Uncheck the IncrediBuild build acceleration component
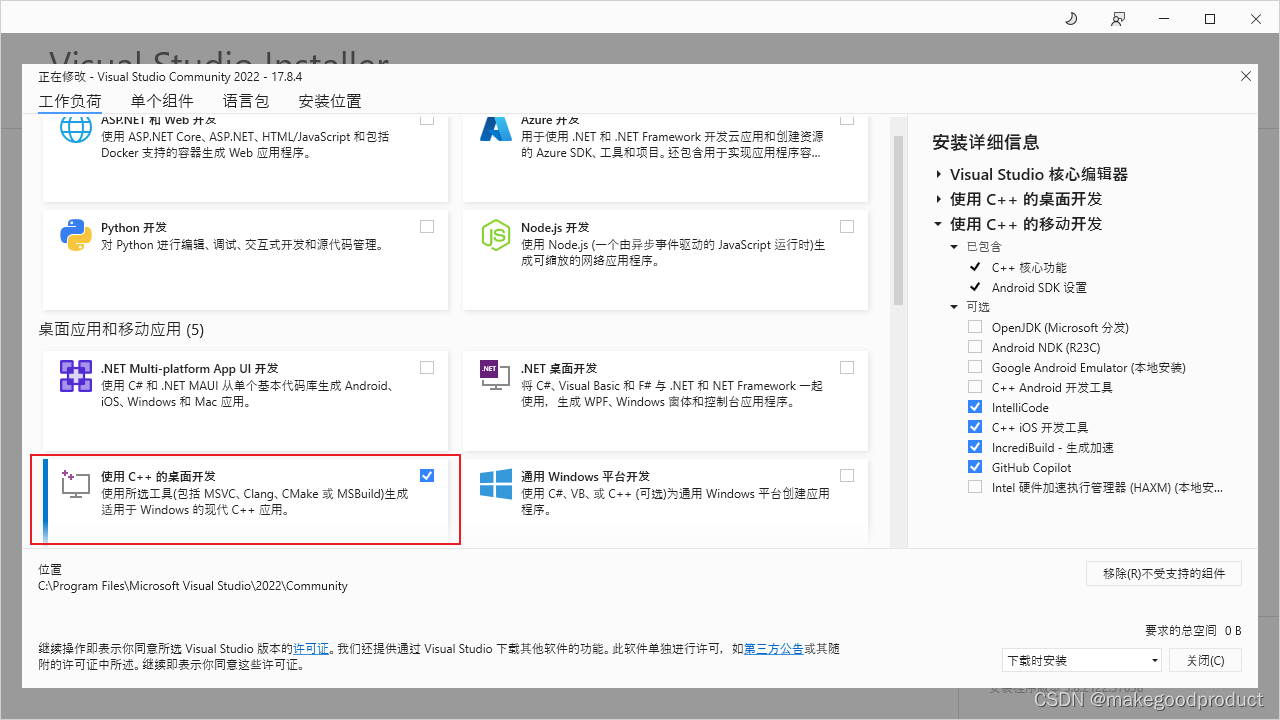 coord(975,447)
